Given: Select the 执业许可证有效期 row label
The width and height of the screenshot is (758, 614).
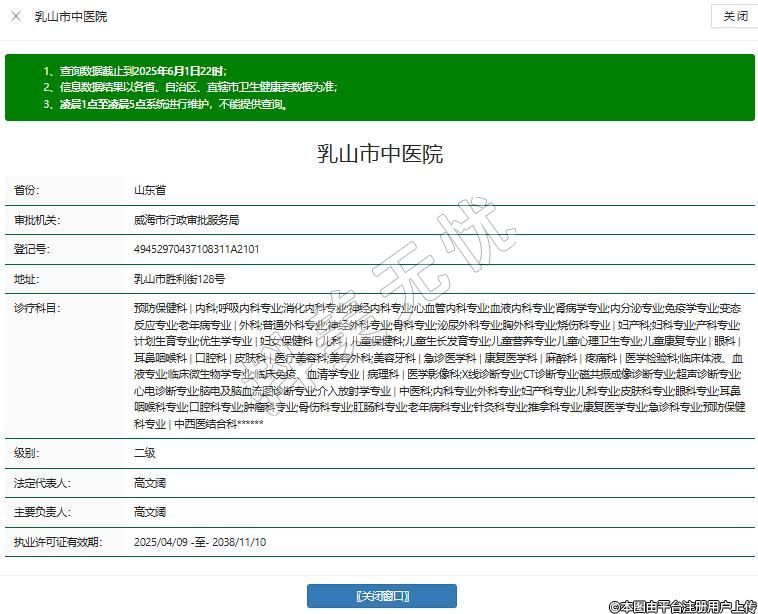Looking at the screenshot, I should click(x=57, y=542).
